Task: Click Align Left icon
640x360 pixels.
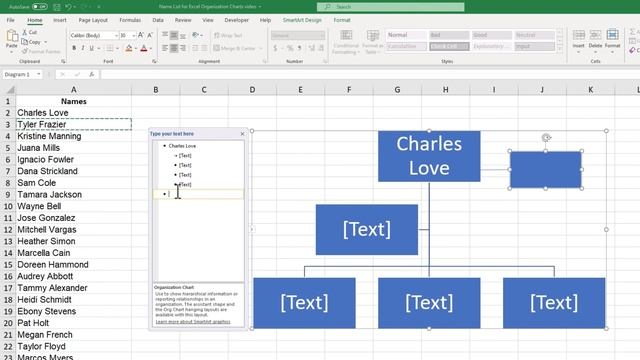Action: coord(165,48)
